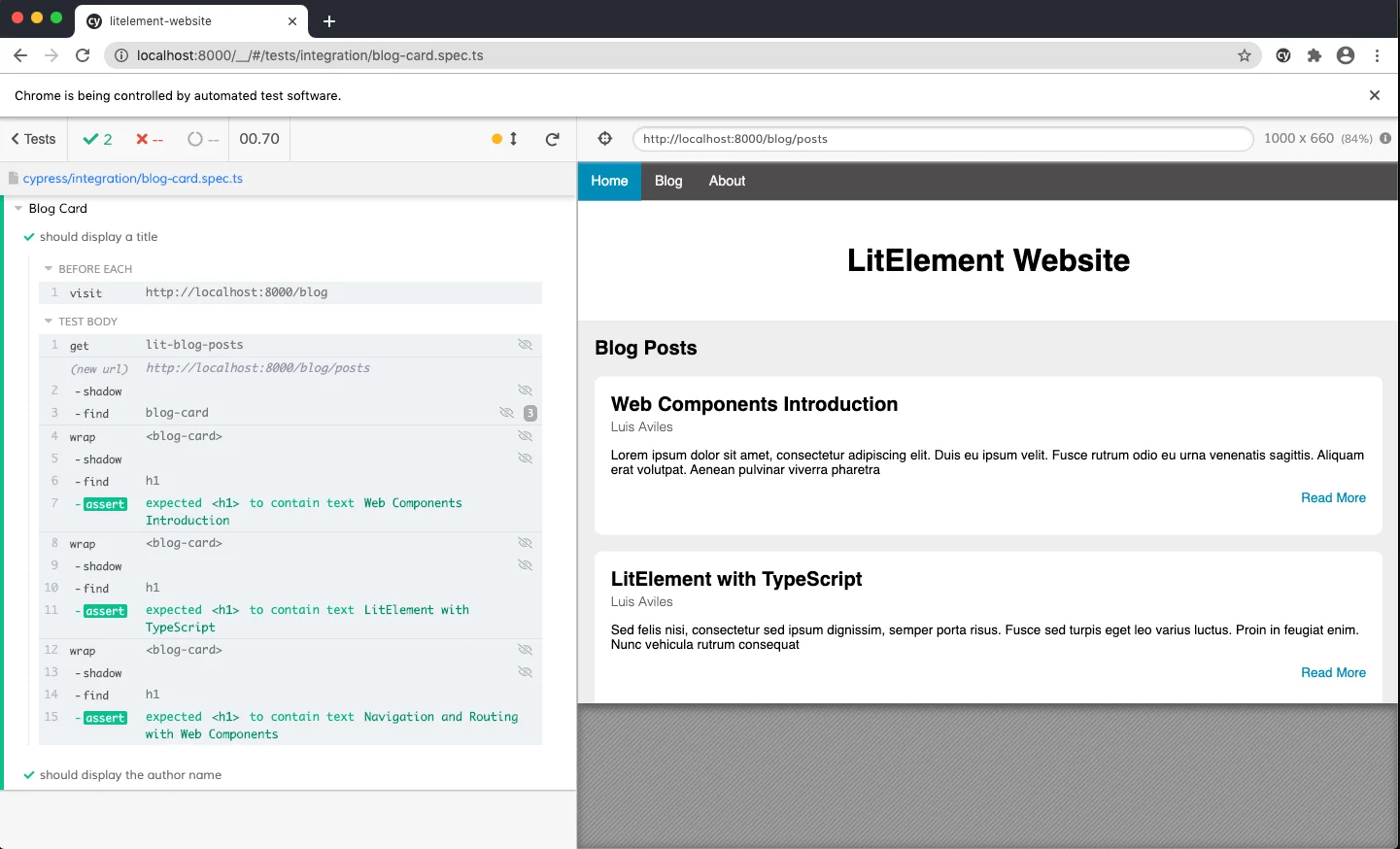Click the viewport size info icon
1400x849 pixels.
1384,138
